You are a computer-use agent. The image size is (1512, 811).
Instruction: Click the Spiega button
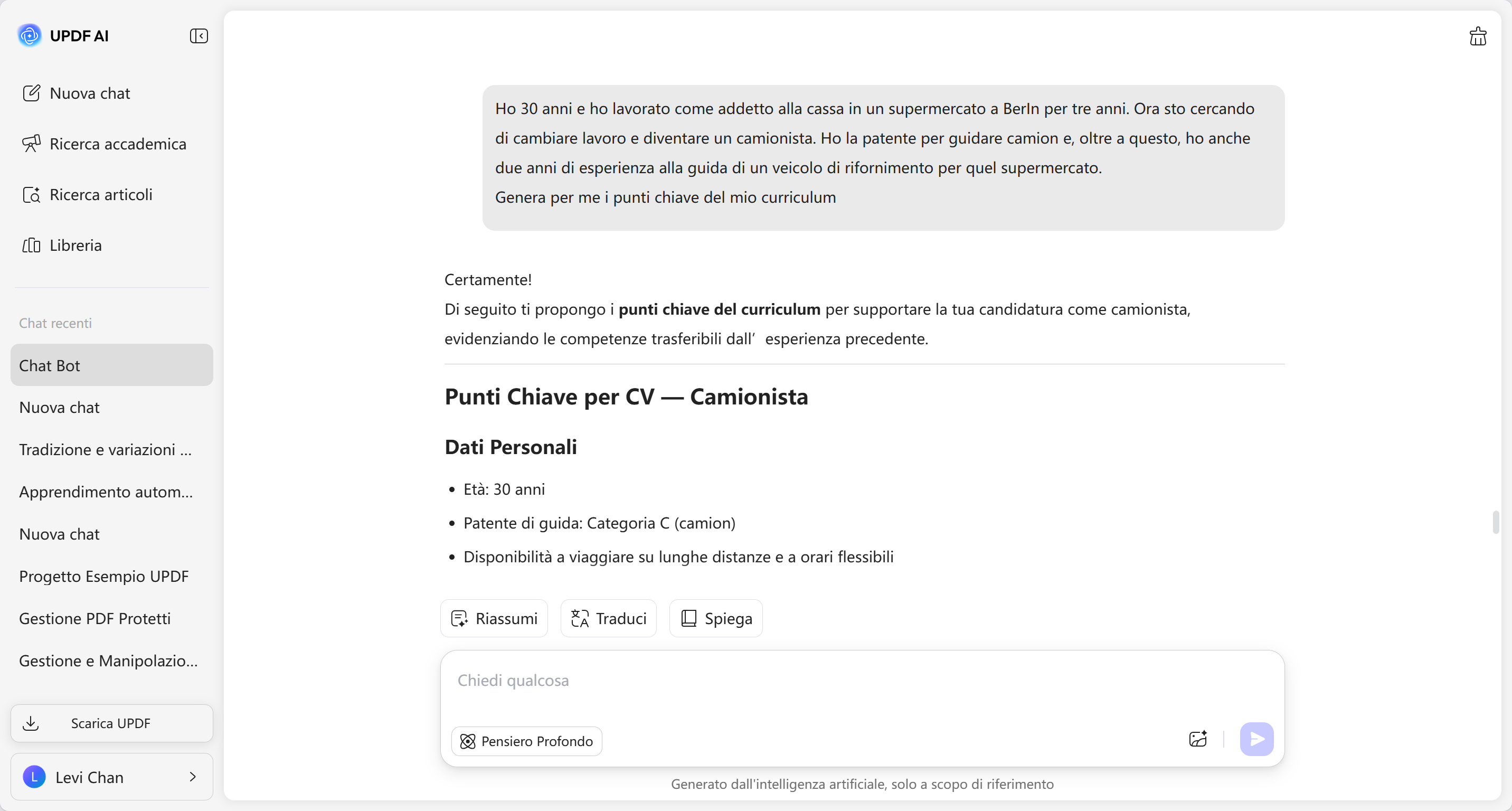coord(715,618)
